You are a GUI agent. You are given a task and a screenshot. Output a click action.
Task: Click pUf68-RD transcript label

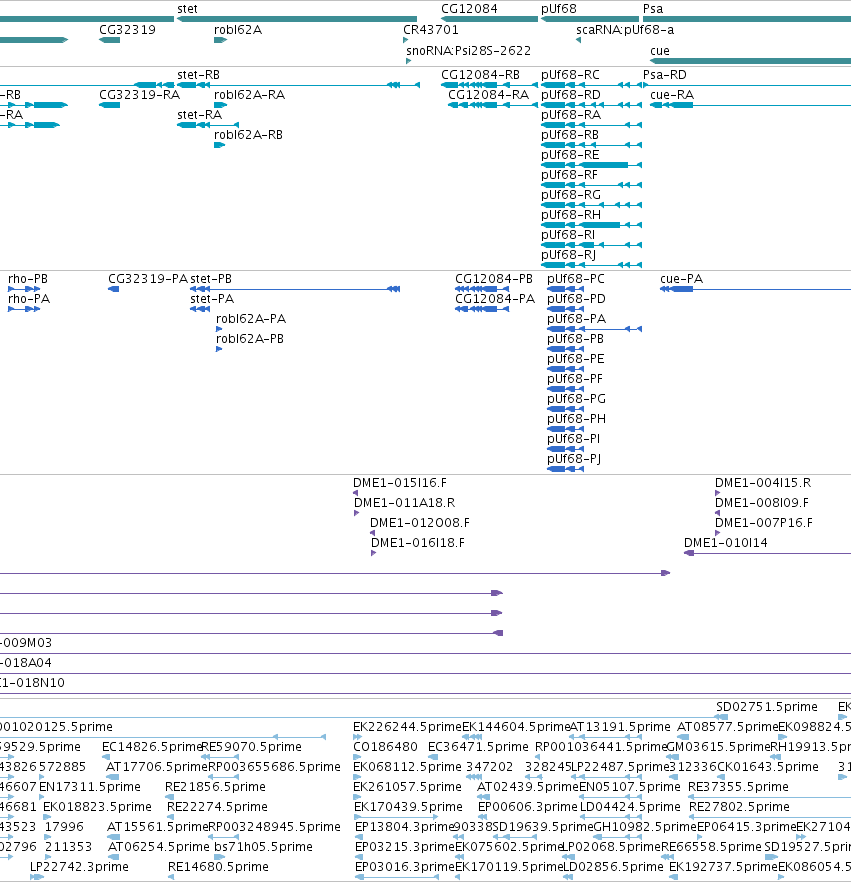(x=571, y=95)
